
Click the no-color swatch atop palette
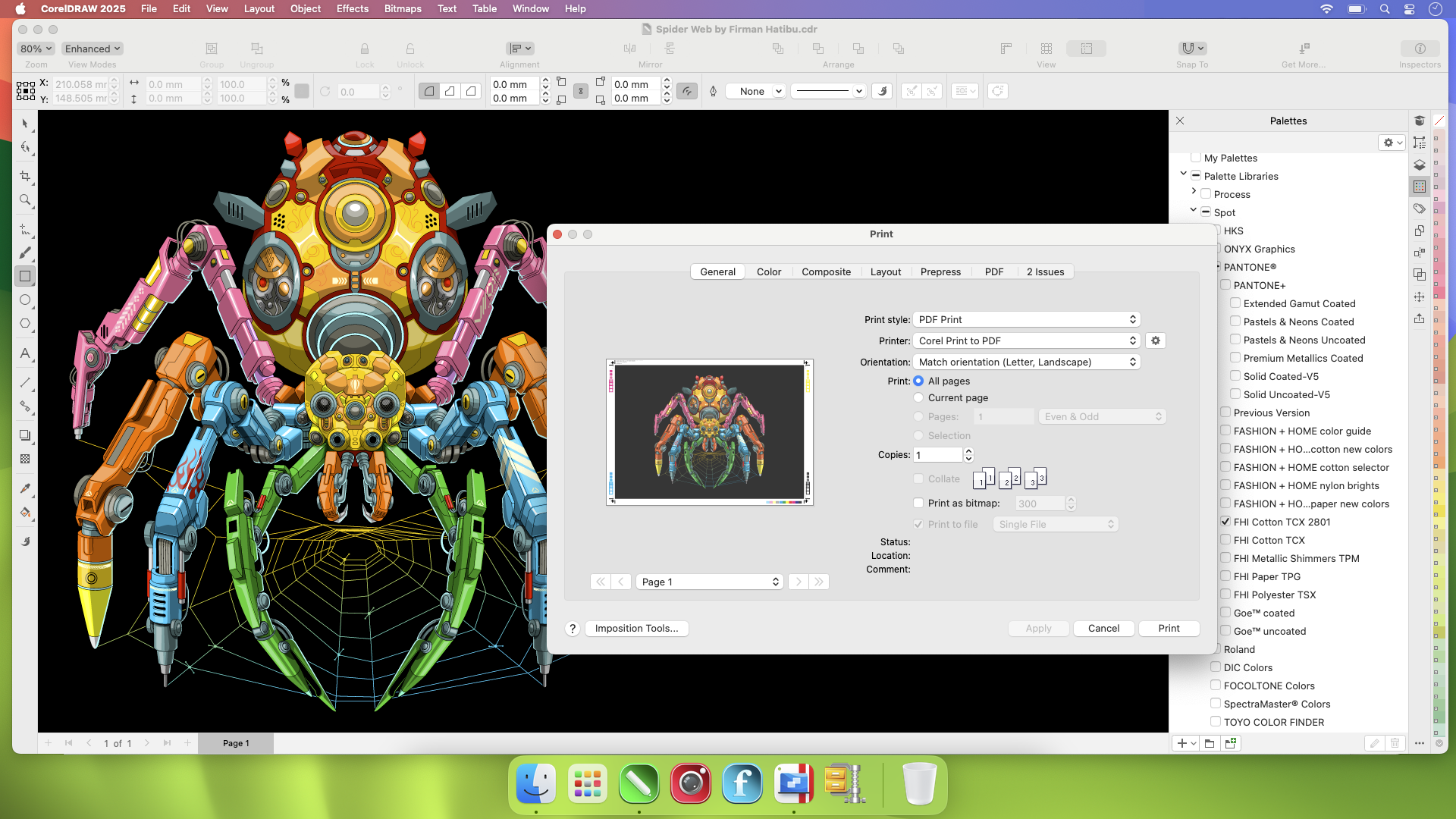coord(1439,121)
